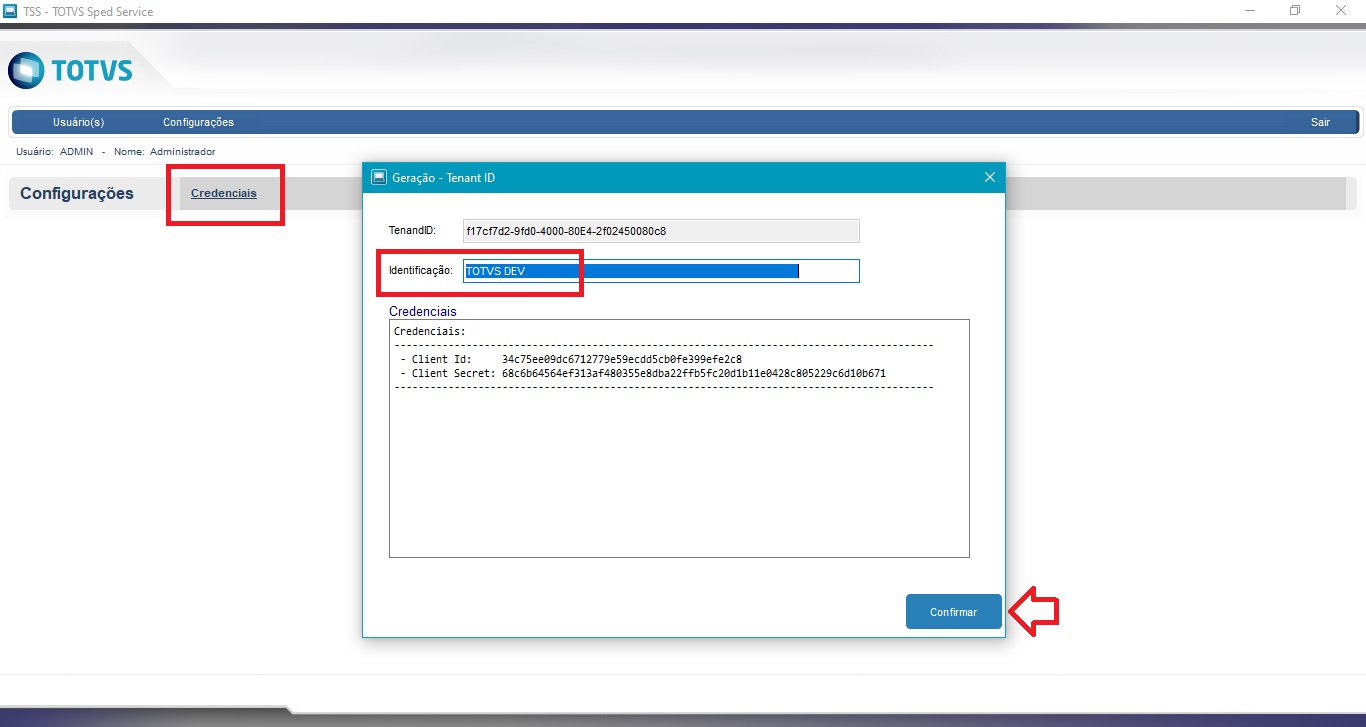Image resolution: width=1366 pixels, height=727 pixels.
Task: Click the Identificação input field
Action: tap(661, 271)
